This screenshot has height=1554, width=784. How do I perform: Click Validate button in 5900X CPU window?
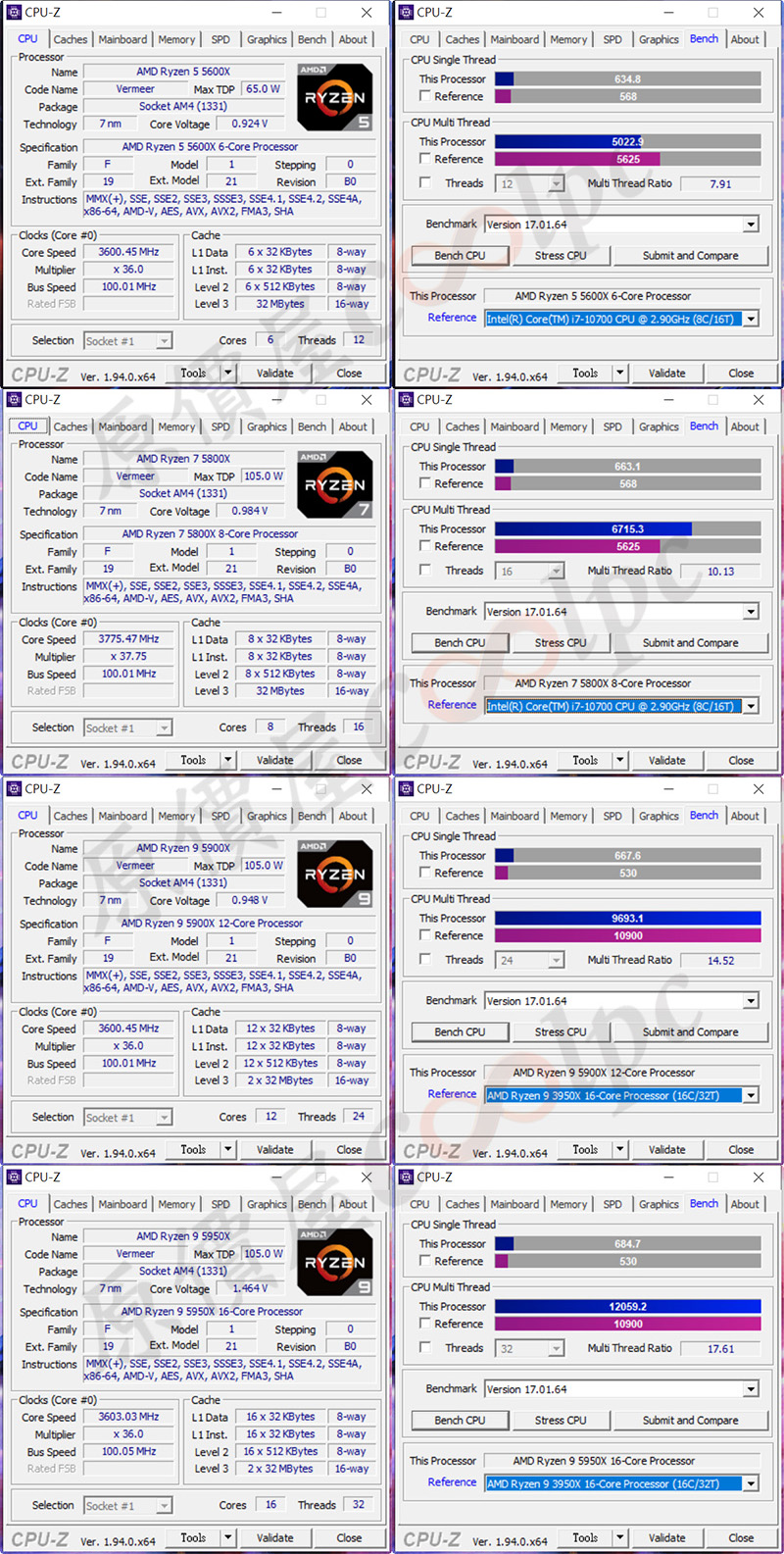pyautogui.click(x=274, y=1150)
